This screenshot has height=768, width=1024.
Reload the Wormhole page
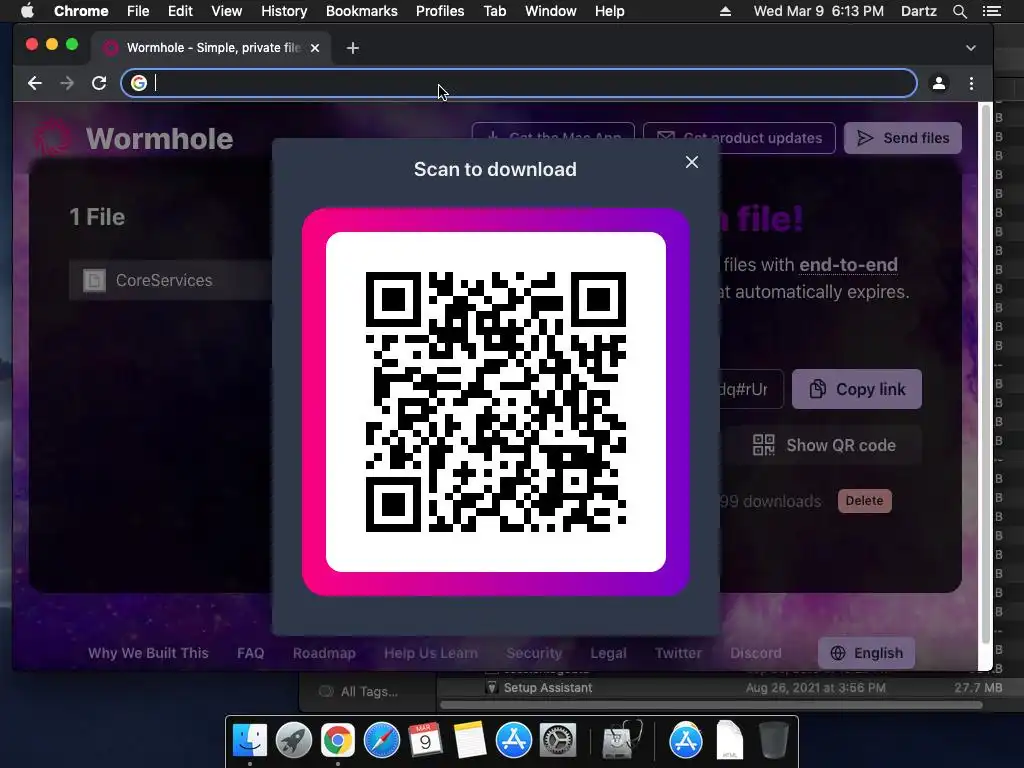pyautogui.click(x=99, y=83)
